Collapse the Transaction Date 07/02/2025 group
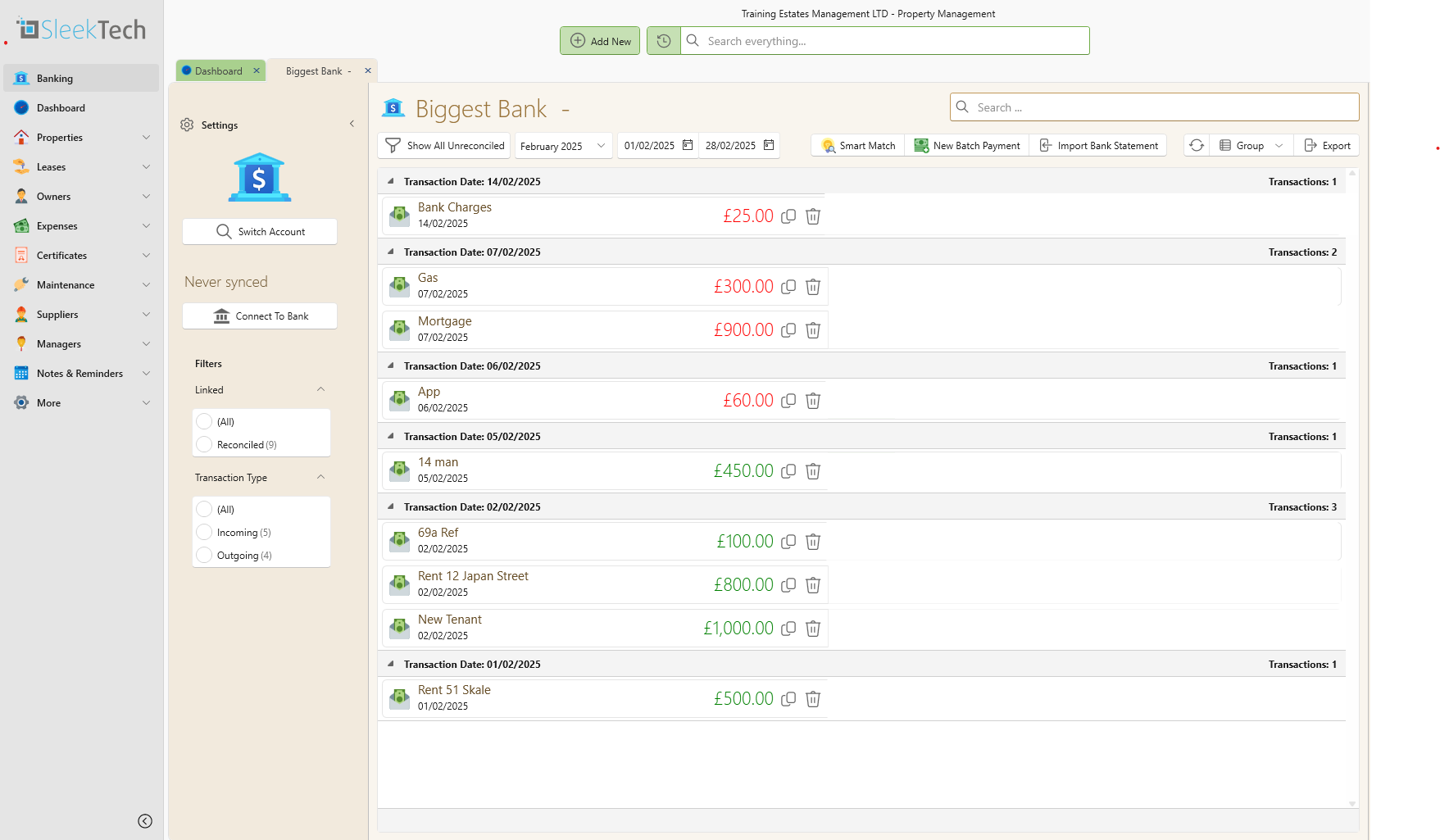 click(x=391, y=252)
